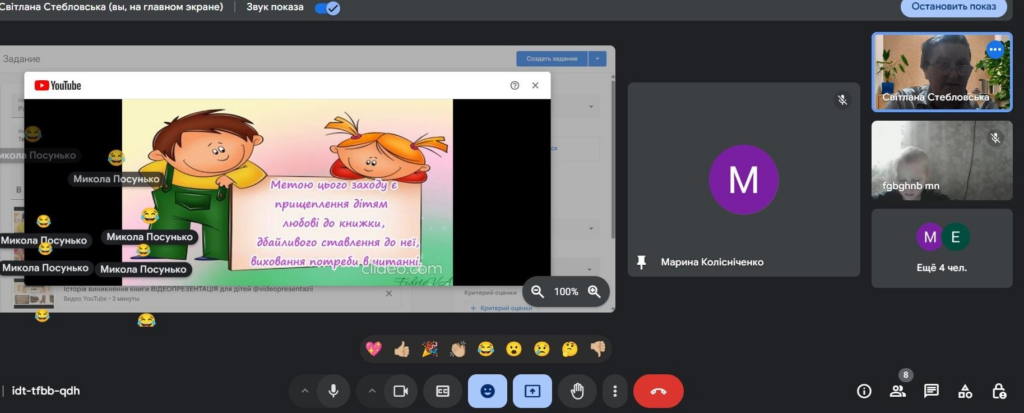Click the YouTube logo
The width and height of the screenshot is (1024, 413).
click(58, 85)
